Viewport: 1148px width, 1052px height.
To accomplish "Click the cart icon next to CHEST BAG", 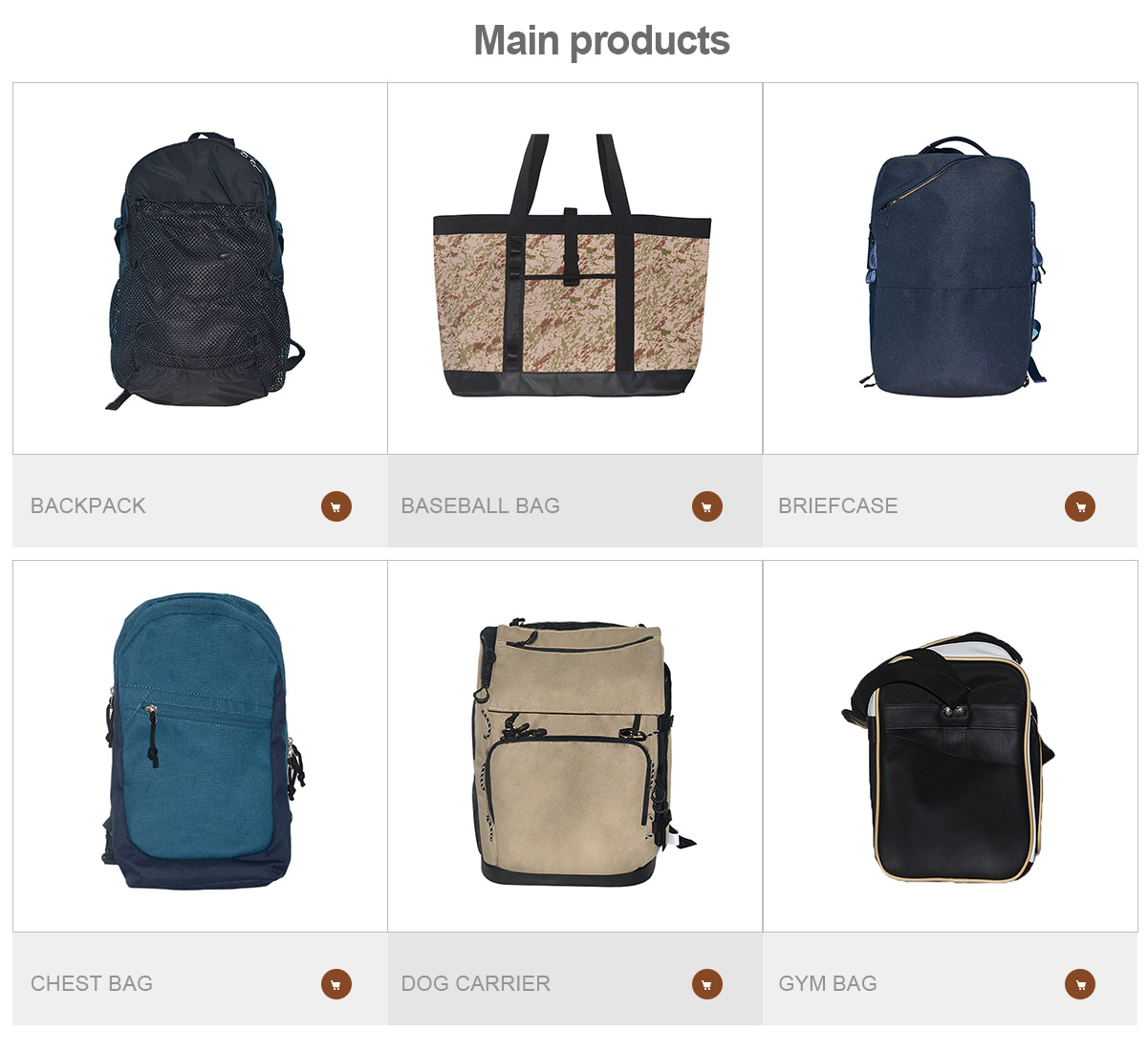I will tap(336, 984).
